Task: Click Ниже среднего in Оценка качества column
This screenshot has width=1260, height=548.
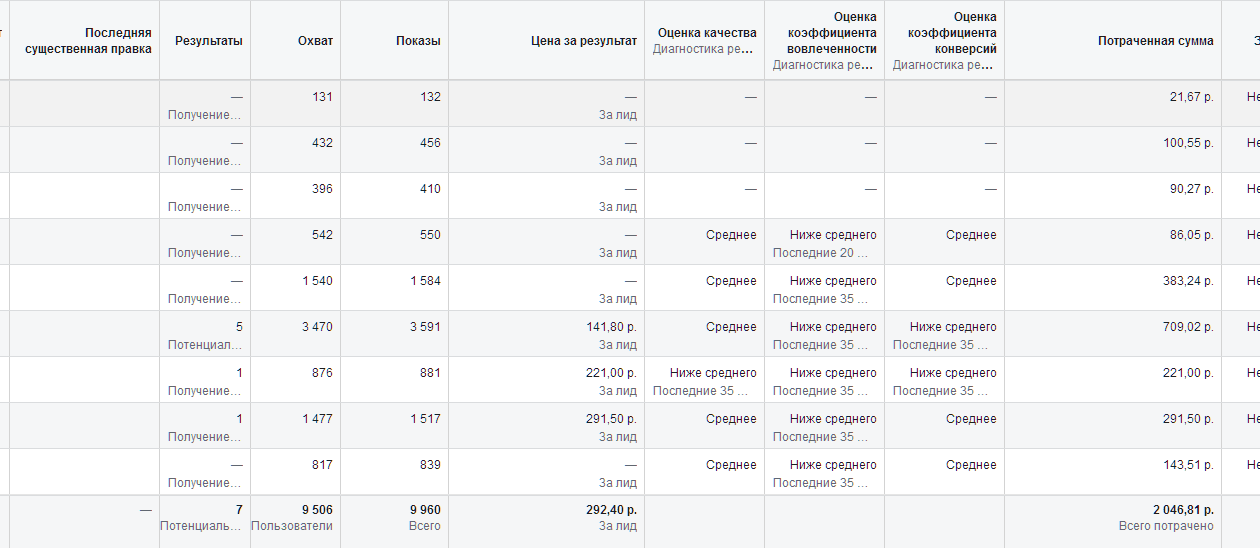Action: pyautogui.click(x=713, y=373)
